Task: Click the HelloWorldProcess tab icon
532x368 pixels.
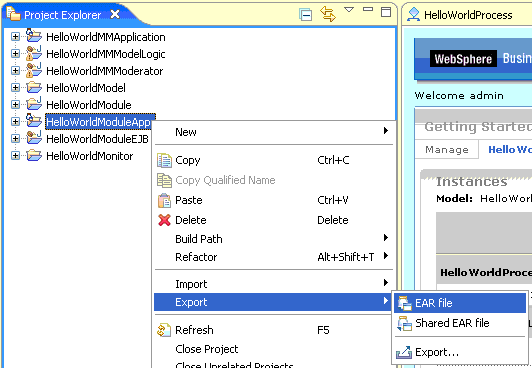Action: [413, 15]
